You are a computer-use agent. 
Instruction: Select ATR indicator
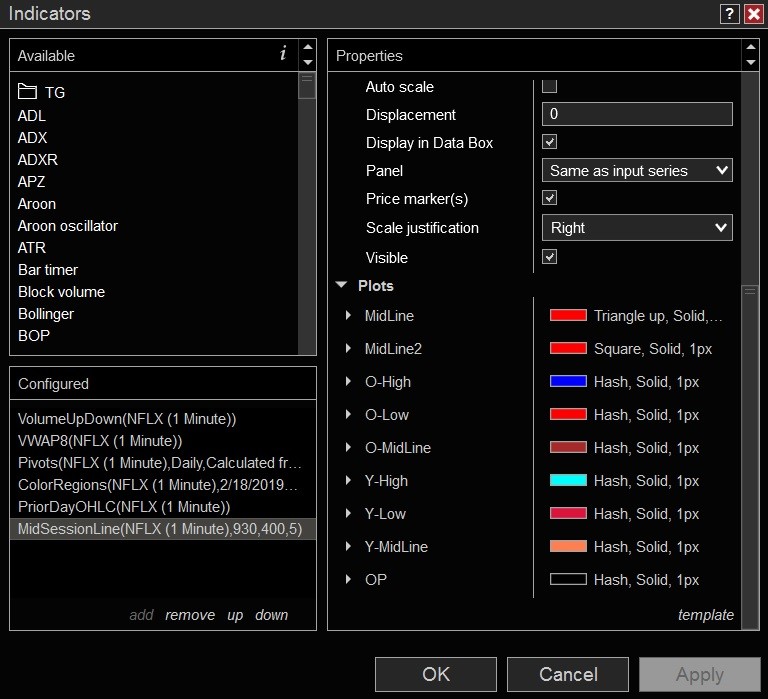click(32, 248)
